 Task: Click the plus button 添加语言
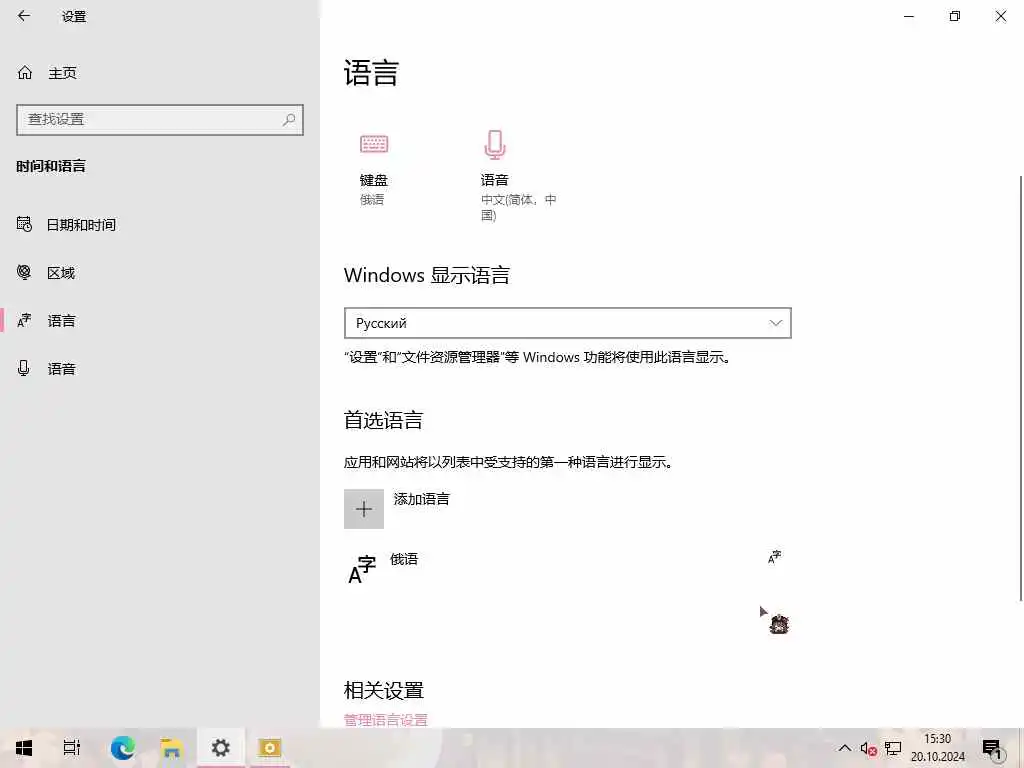click(x=364, y=509)
